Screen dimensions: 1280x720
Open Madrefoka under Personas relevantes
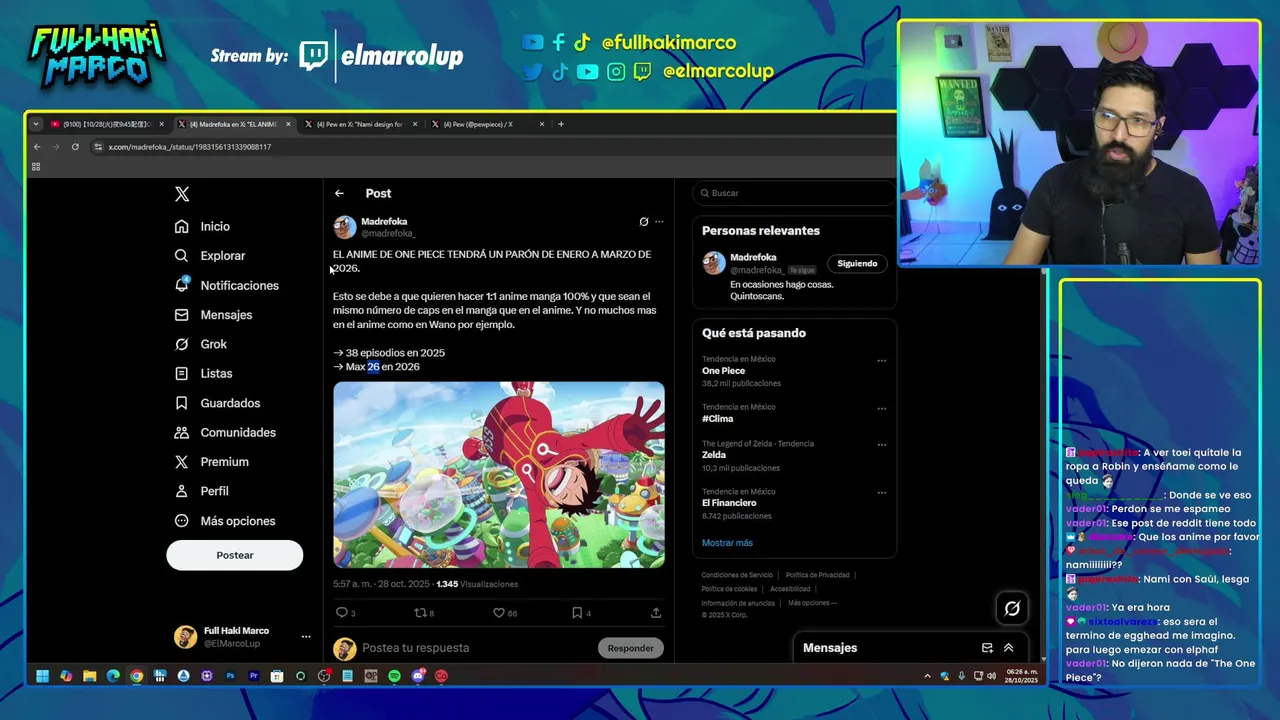coord(753,258)
